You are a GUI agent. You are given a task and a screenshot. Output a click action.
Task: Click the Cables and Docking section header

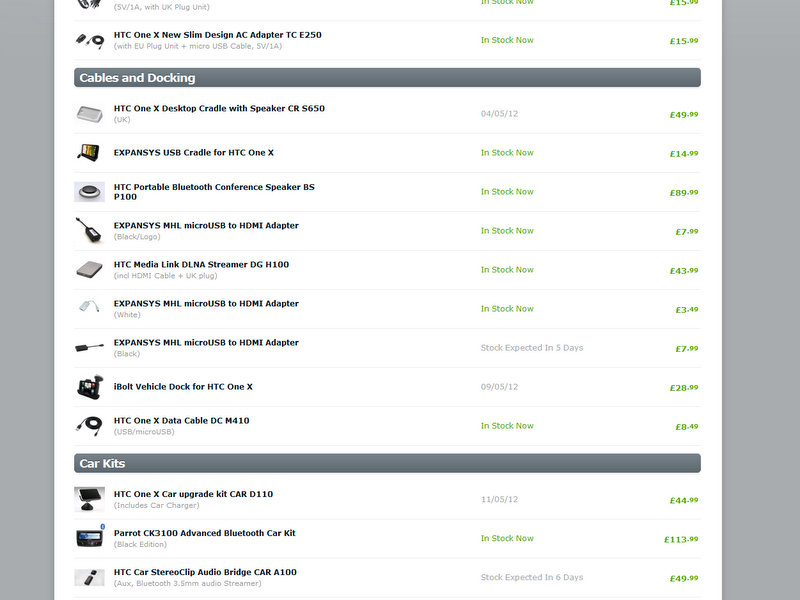pos(387,78)
